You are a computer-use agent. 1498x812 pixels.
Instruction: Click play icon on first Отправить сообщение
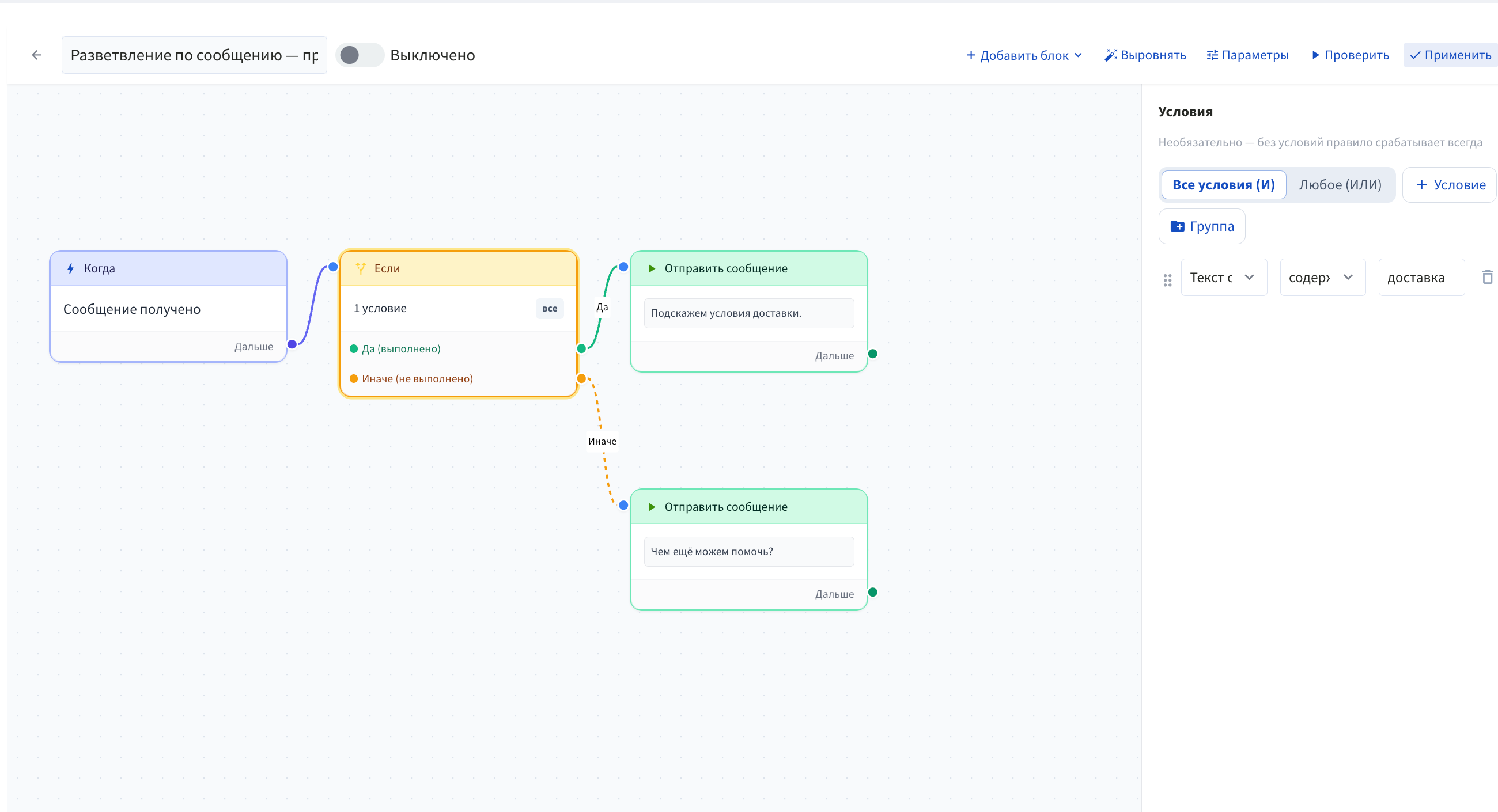click(651, 268)
